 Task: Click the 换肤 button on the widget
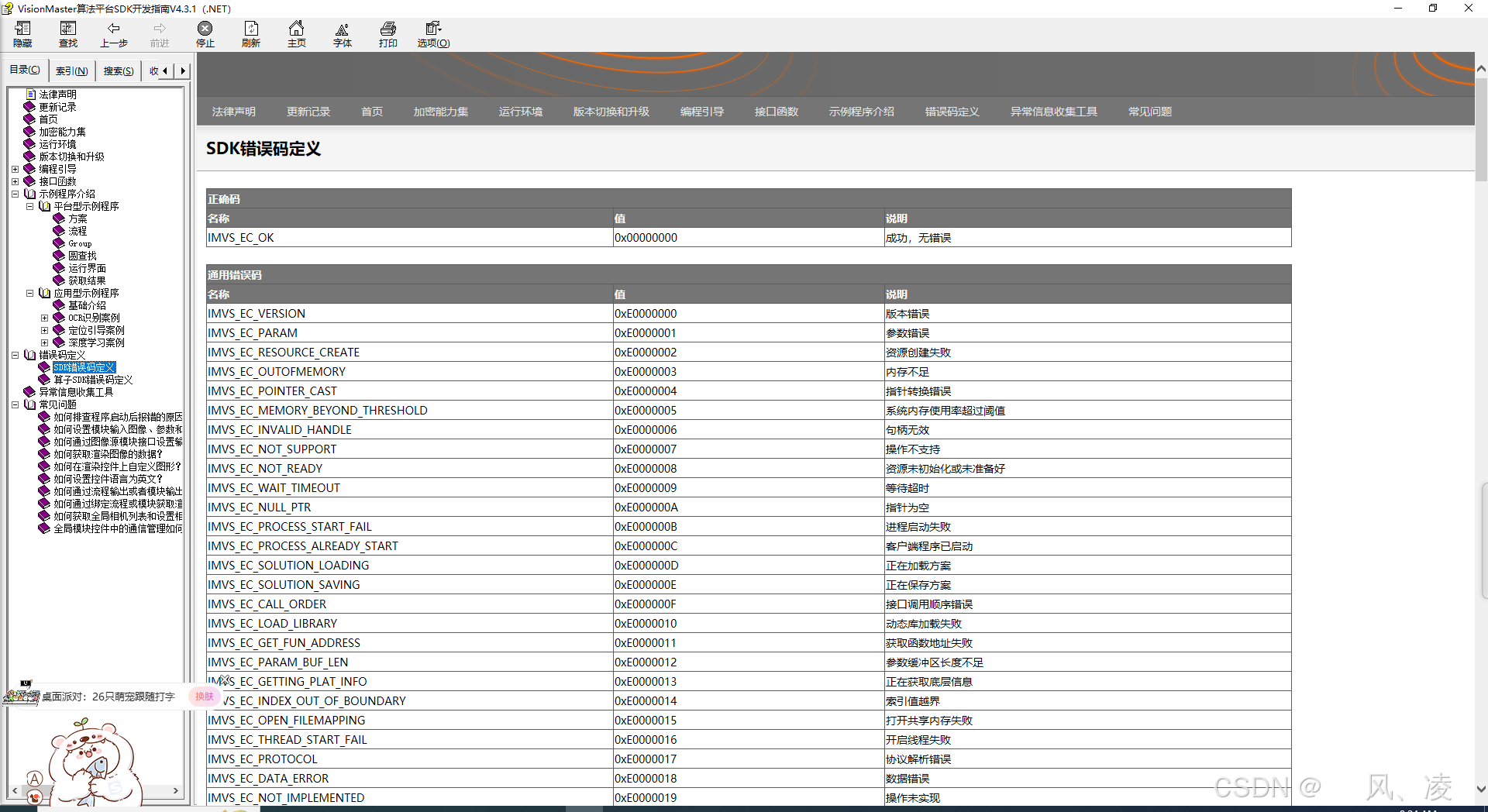[205, 697]
